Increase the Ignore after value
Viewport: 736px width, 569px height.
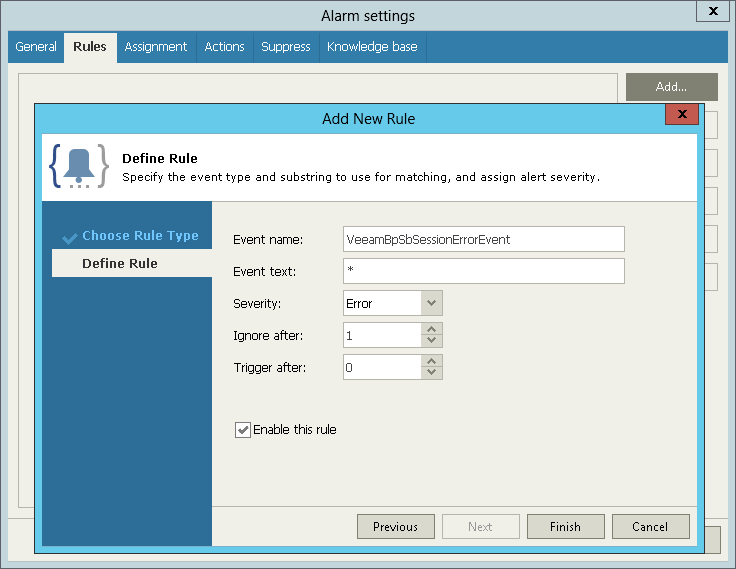point(432,329)
